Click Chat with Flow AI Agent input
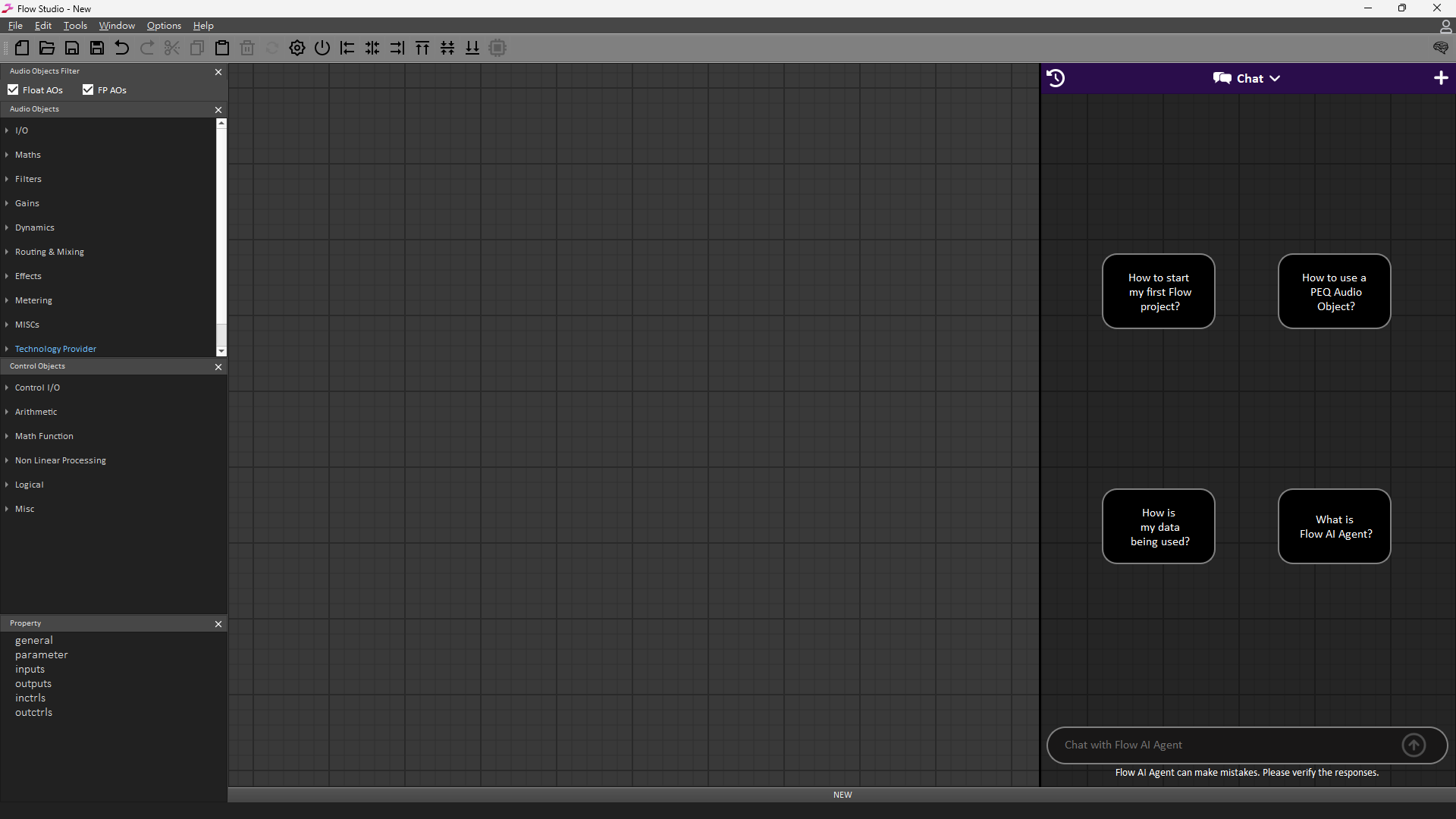 point(1228,745)
